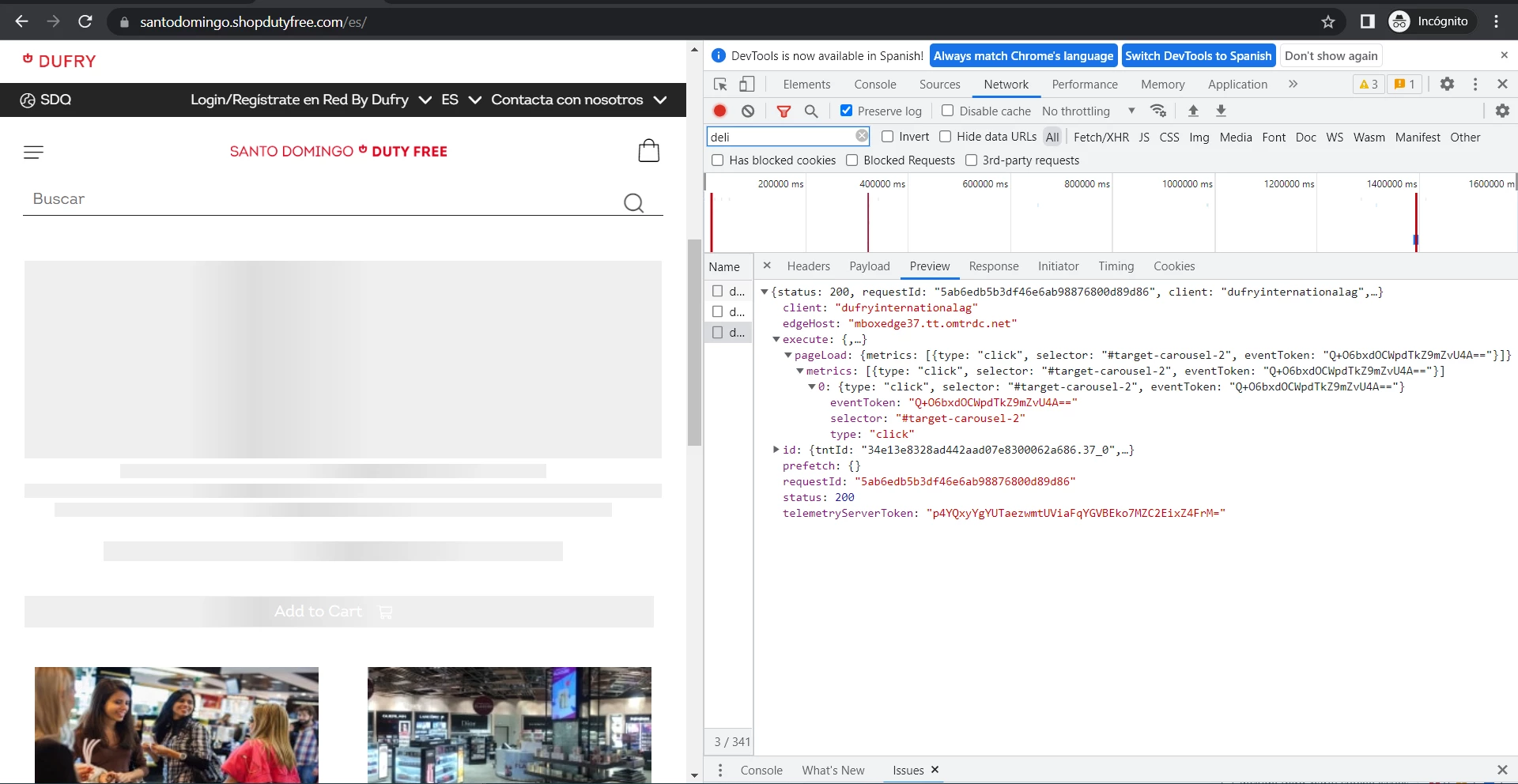Image resolution: width=1518 pixels, height=784 pixels.
Task: Collapse the execute node
Action: coord(776,340)
